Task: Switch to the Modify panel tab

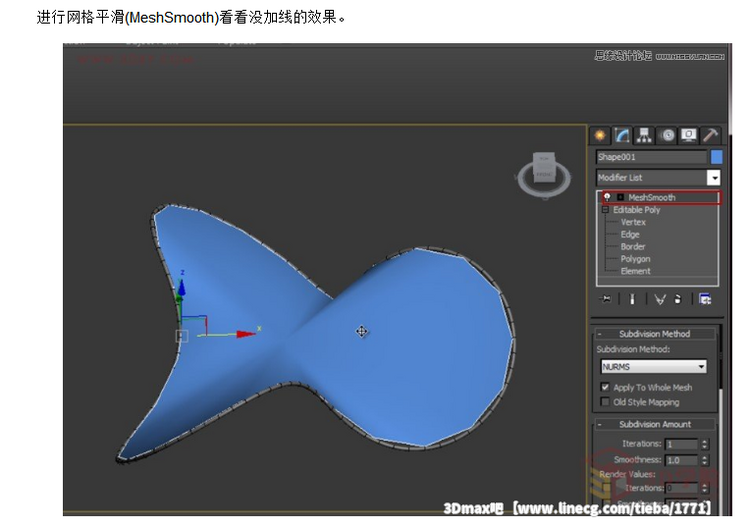Action: point(622,136)
